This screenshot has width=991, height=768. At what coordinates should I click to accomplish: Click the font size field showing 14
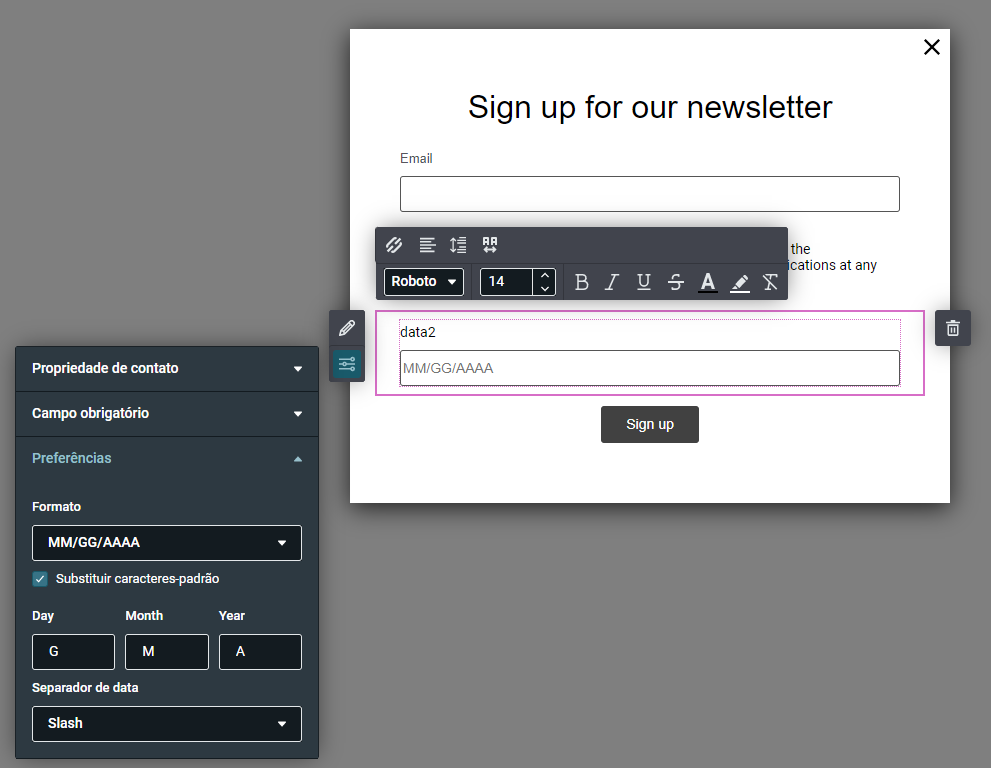[506, 282]
